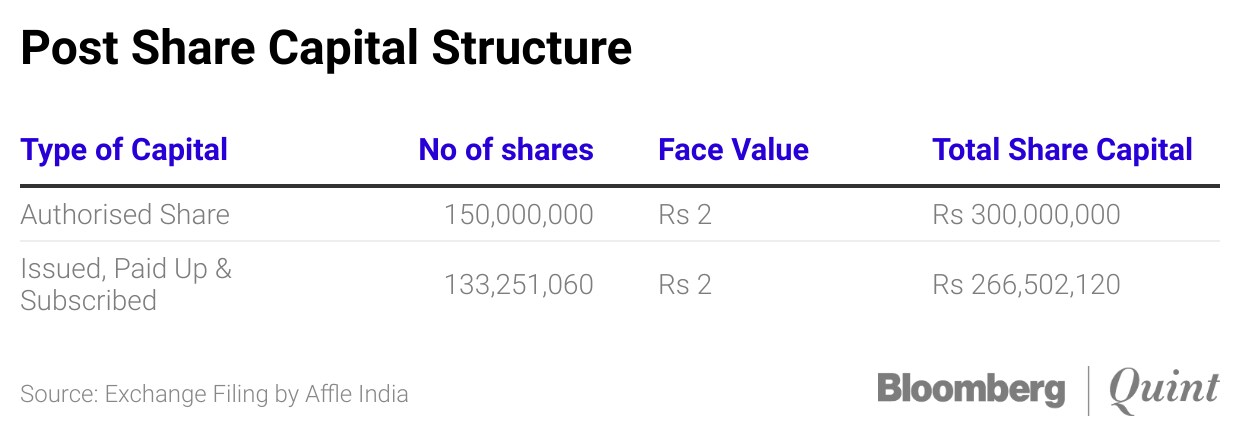Select the Authorised Share row label
The image size is (1240, 442).
[125, 214]
